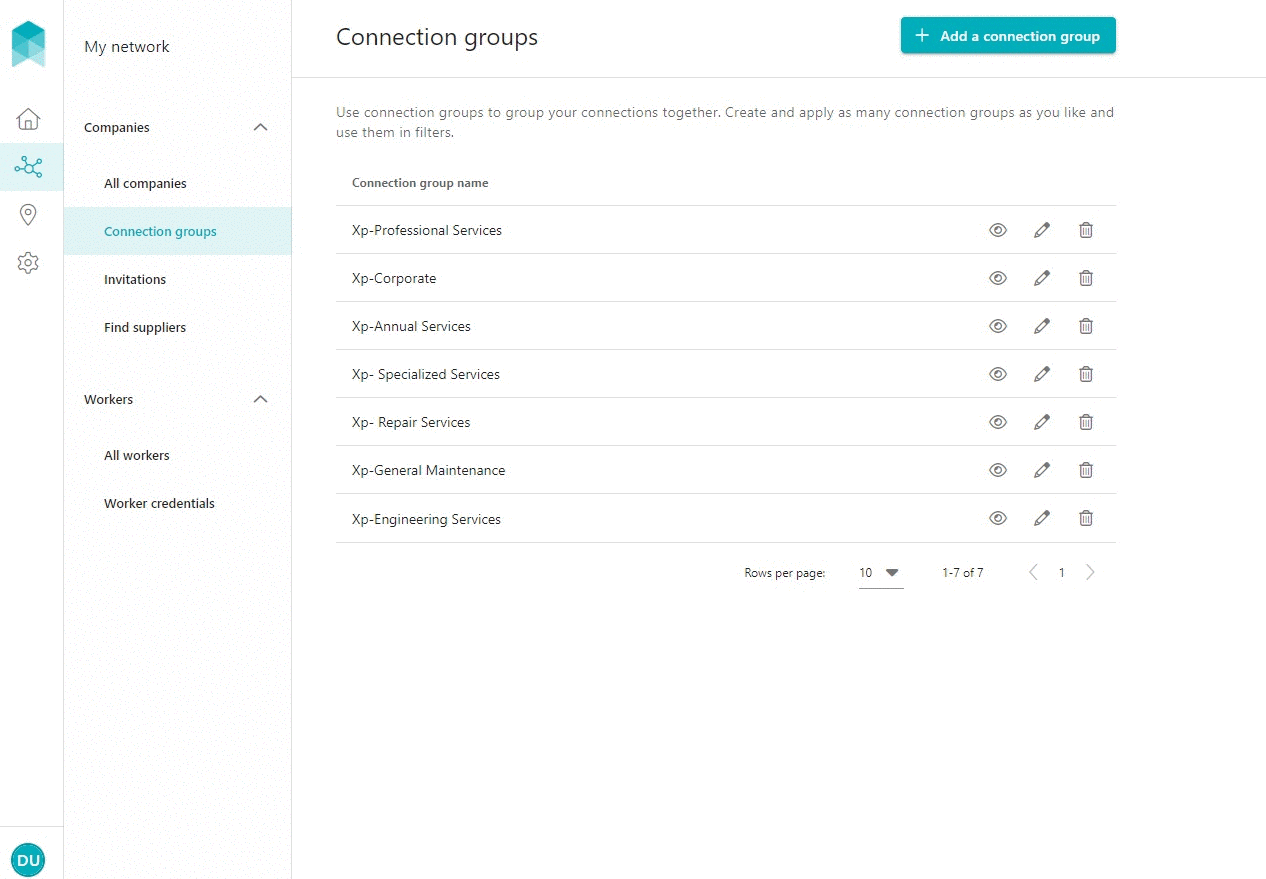The width and height of the screenshot is (1266, 879).
Task: Edit the Xp-General Maintenance group
Action: point(1042,470)
